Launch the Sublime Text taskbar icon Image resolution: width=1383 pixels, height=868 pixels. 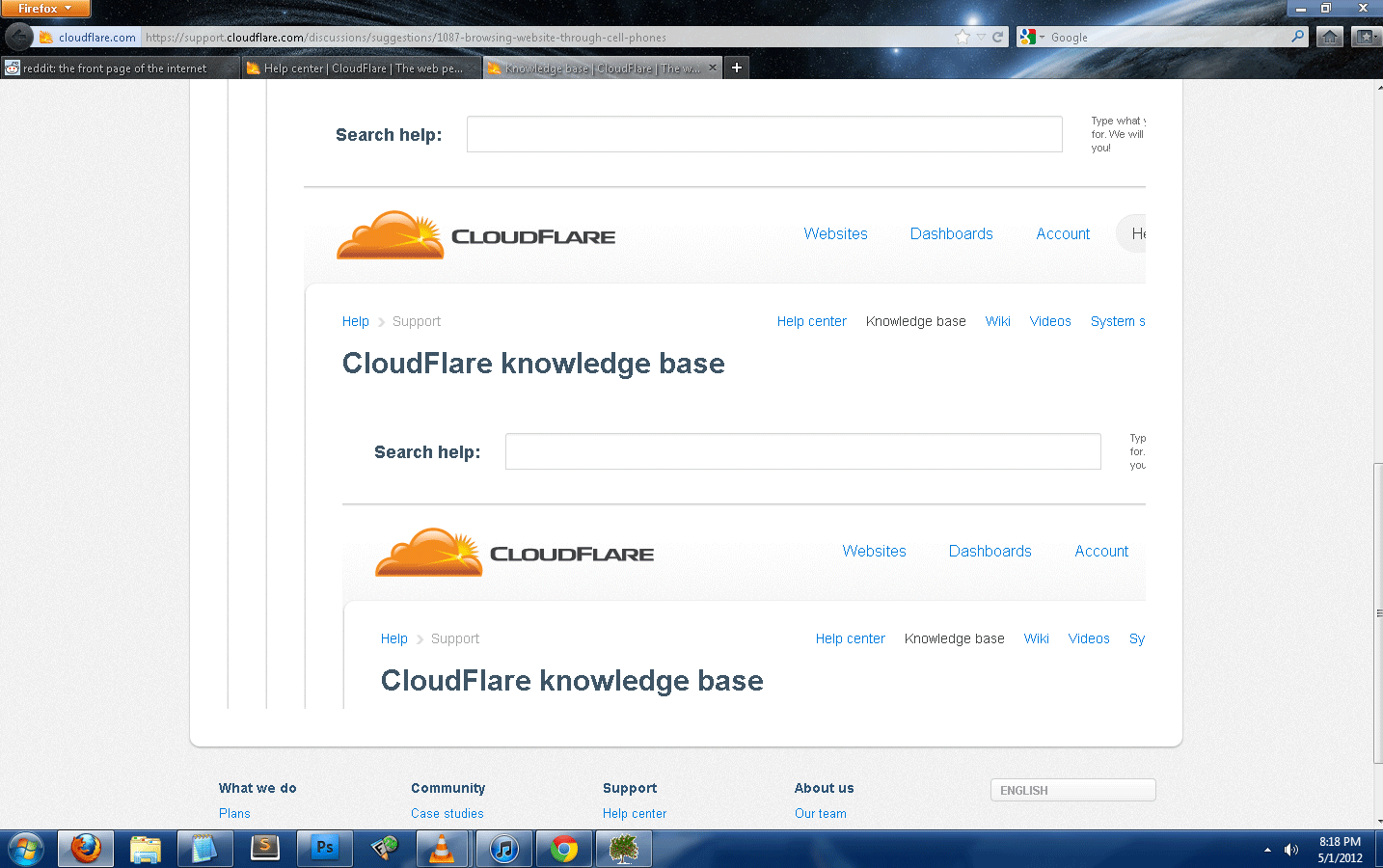264,849
